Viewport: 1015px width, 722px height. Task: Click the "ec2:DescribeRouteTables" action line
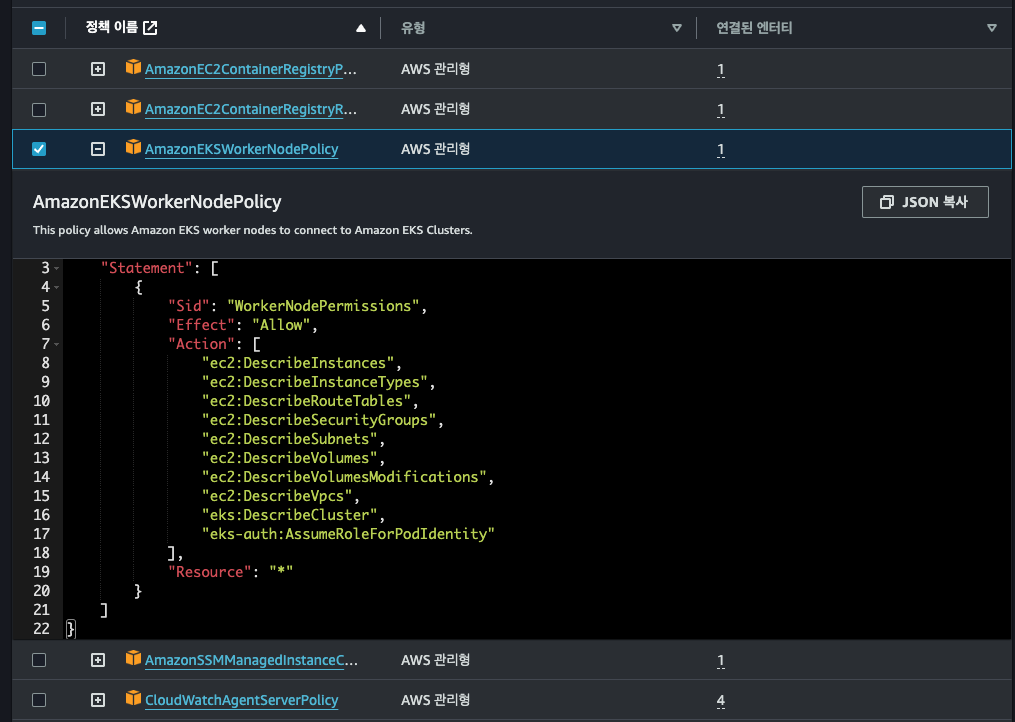(306, 401)
